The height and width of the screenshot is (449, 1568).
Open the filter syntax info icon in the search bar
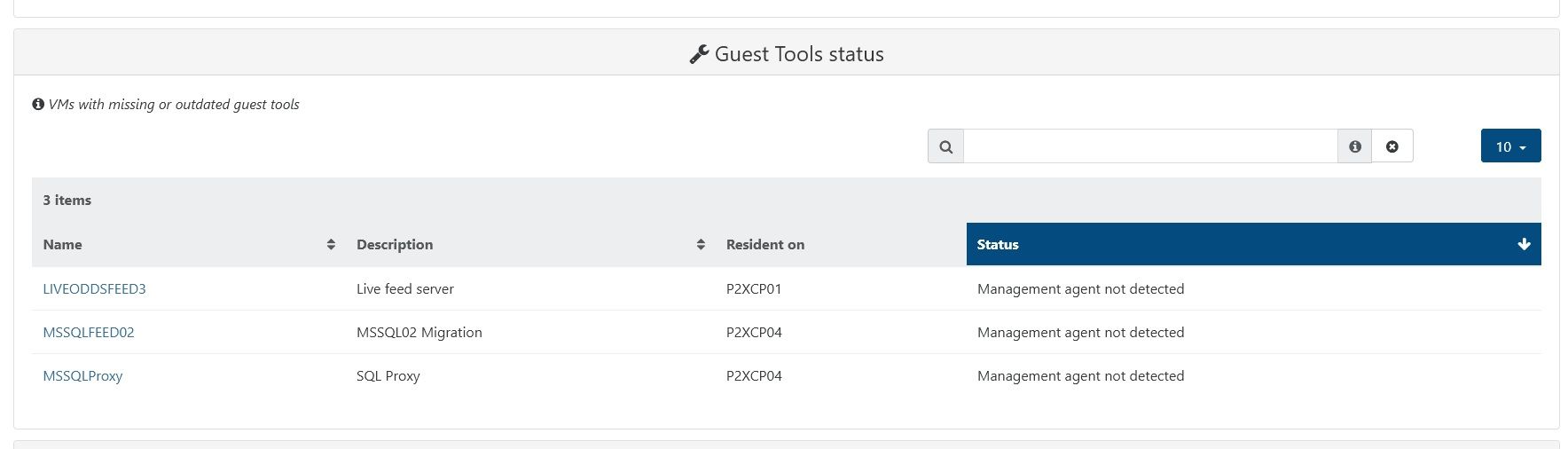pos(1354,146)
